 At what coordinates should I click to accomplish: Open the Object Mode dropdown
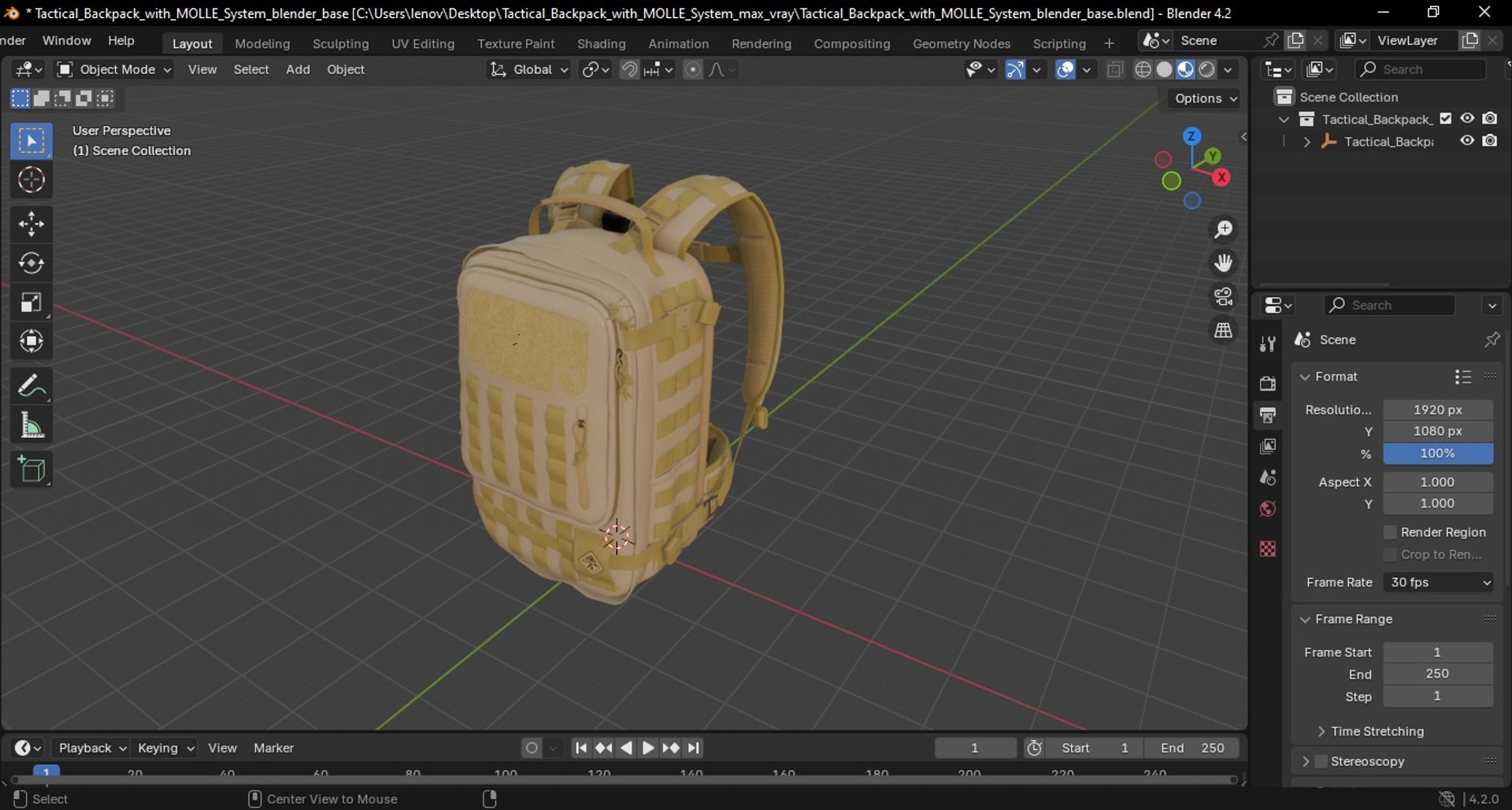coord(114,69)
